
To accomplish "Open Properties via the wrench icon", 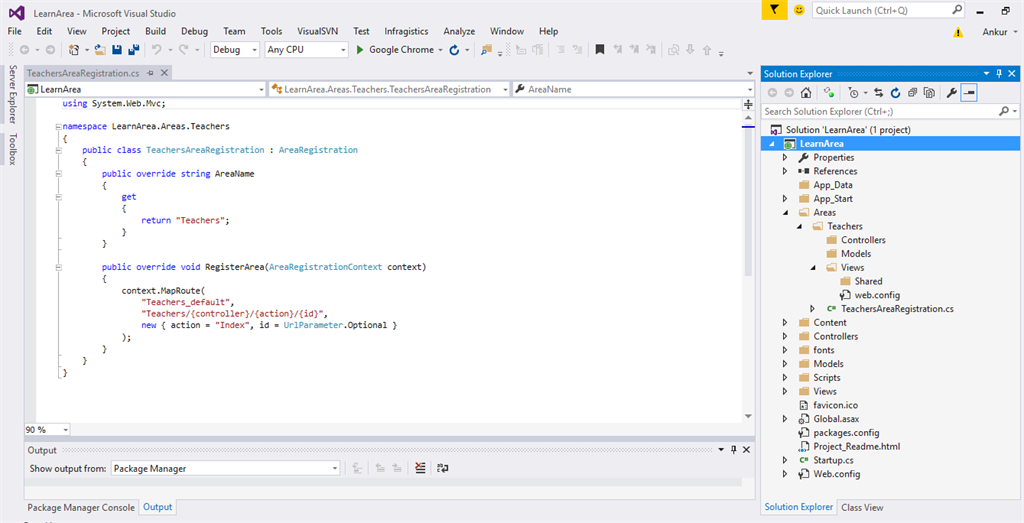I will (951, 93).
